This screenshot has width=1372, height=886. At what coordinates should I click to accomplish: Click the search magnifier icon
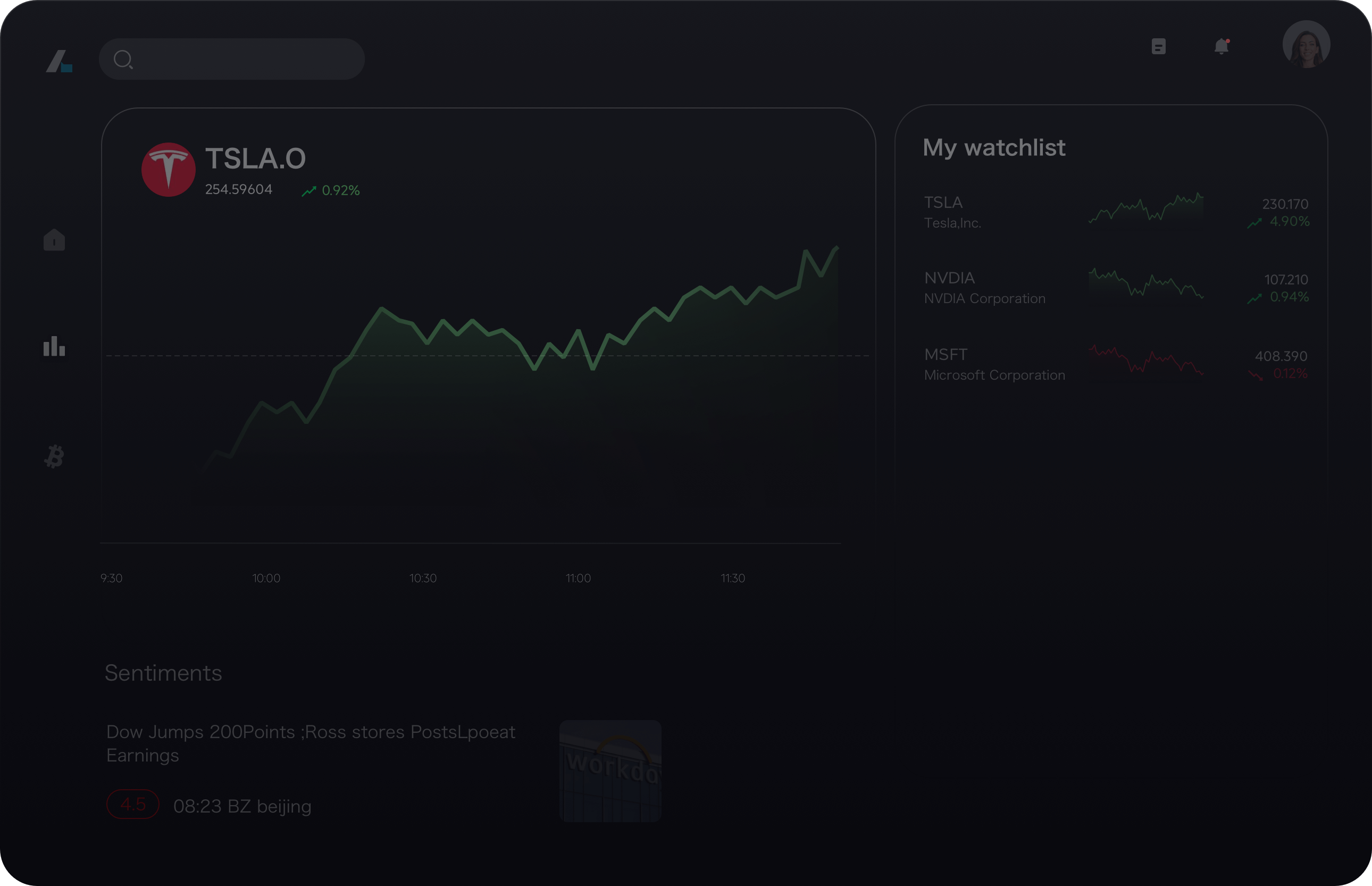pyautogui.click(x=124, y=58)
